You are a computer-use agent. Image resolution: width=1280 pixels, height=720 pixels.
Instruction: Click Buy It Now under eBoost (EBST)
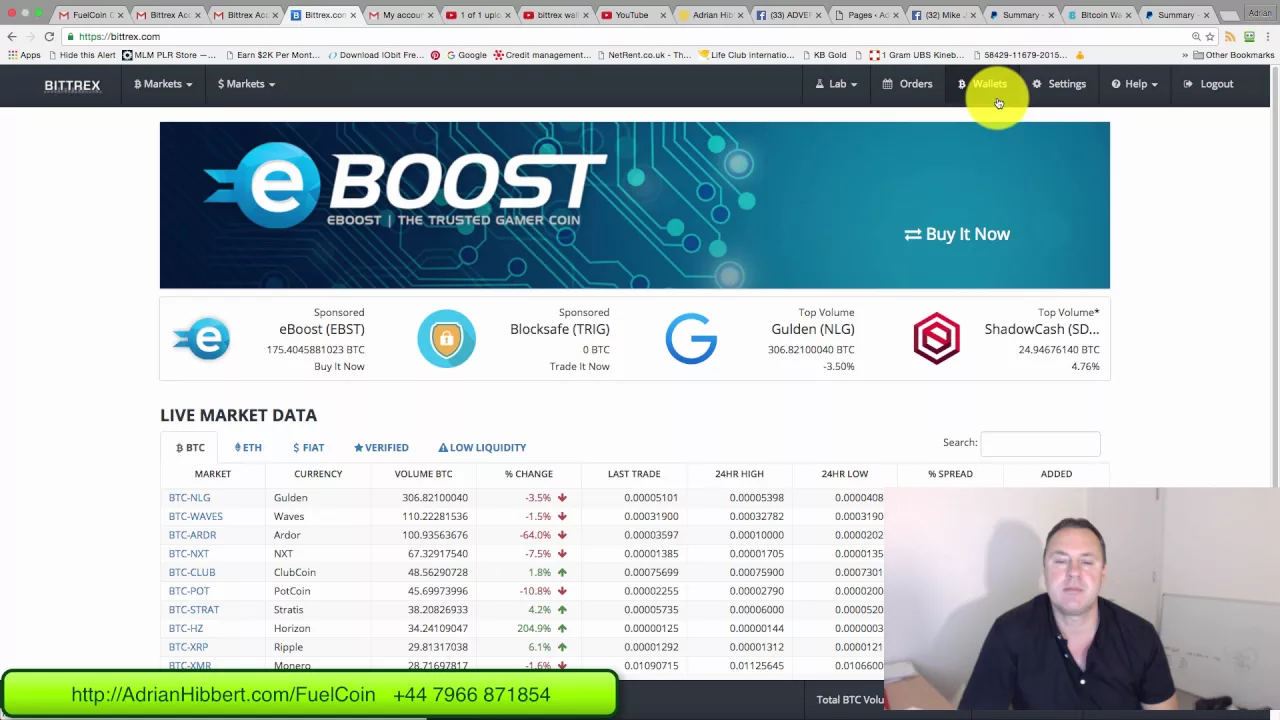pos(339,366)
